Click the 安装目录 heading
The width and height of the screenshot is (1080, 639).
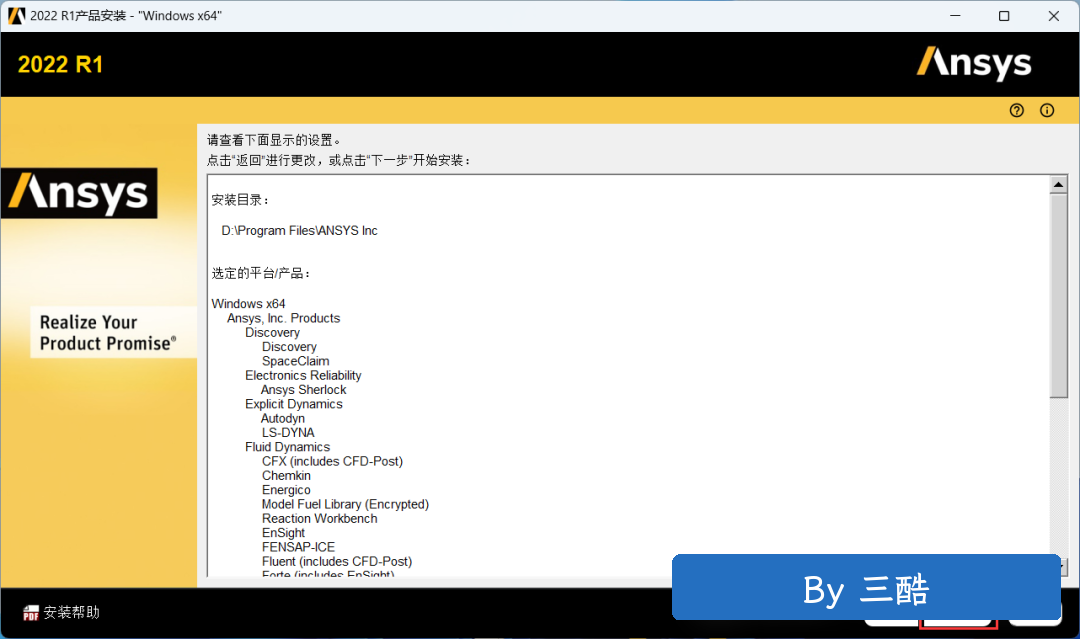tap(240, 200)
